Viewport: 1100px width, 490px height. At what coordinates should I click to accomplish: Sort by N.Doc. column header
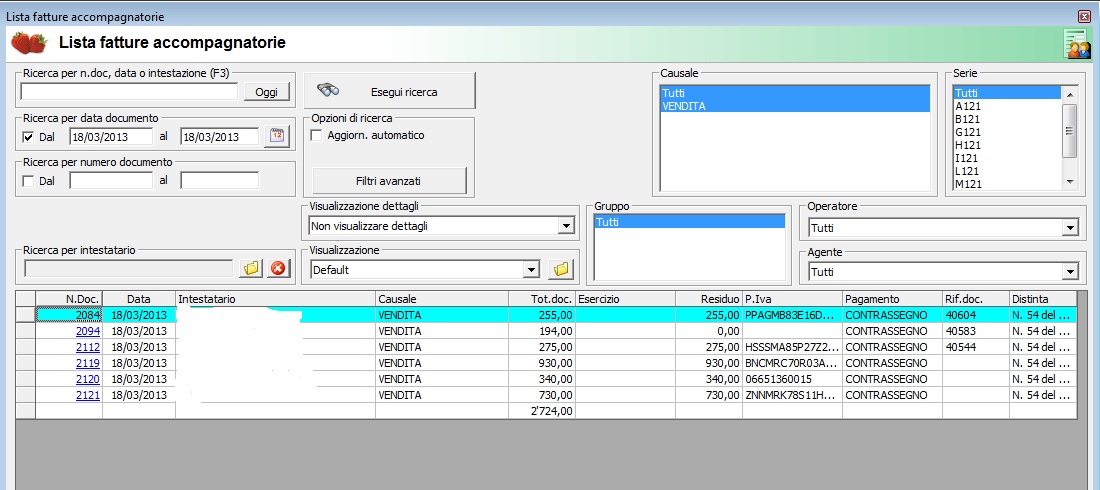pos(69,299)
